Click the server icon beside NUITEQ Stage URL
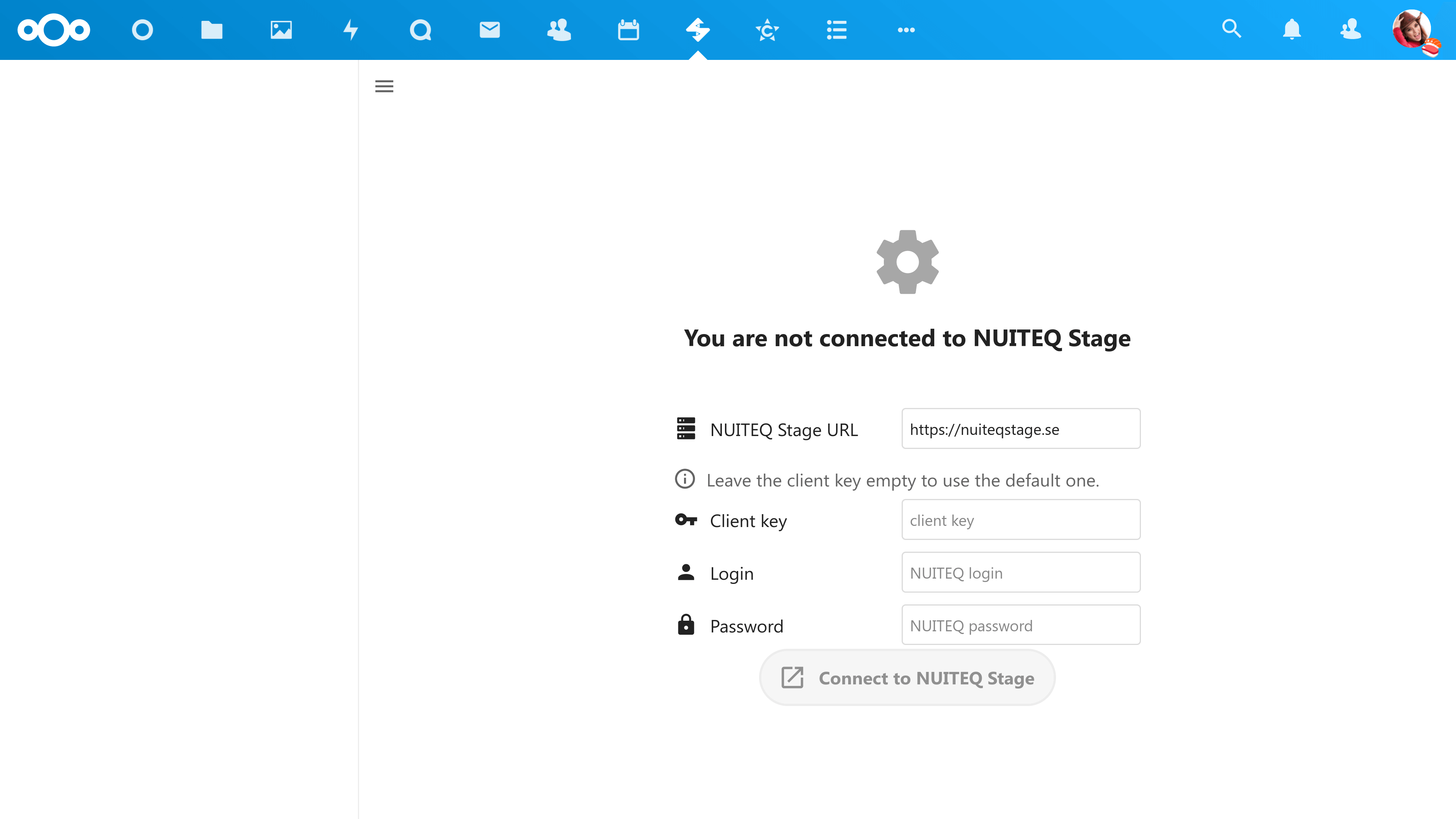Image resolution: width=1456 pixels, height=819 pixels. [686, 429]
